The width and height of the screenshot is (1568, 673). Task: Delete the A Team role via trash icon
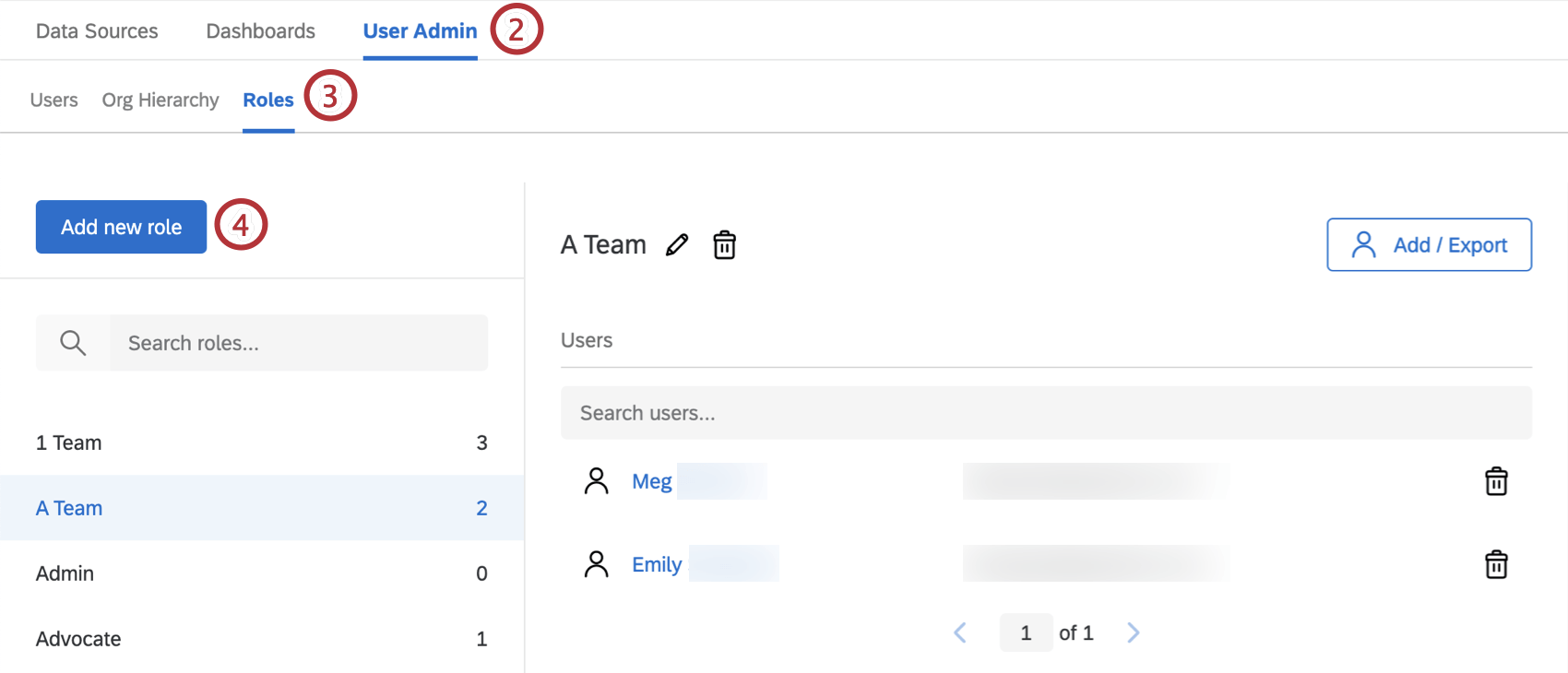pos(725,245)
